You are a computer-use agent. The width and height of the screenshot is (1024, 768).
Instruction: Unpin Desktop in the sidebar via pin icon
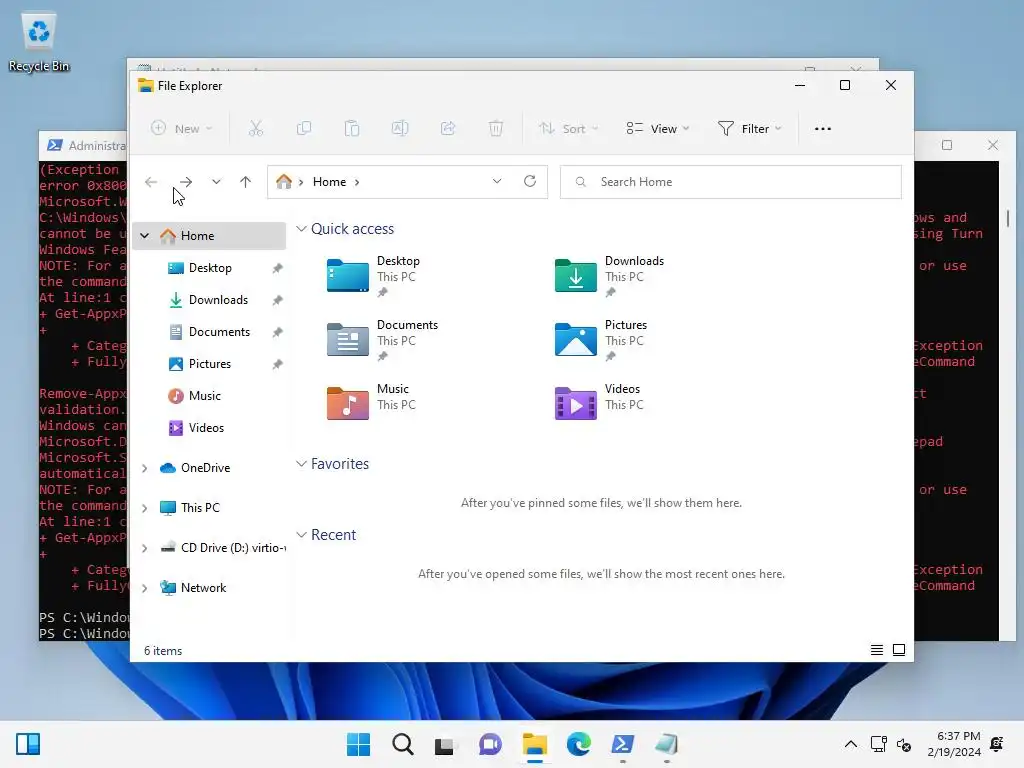[278, 268]
